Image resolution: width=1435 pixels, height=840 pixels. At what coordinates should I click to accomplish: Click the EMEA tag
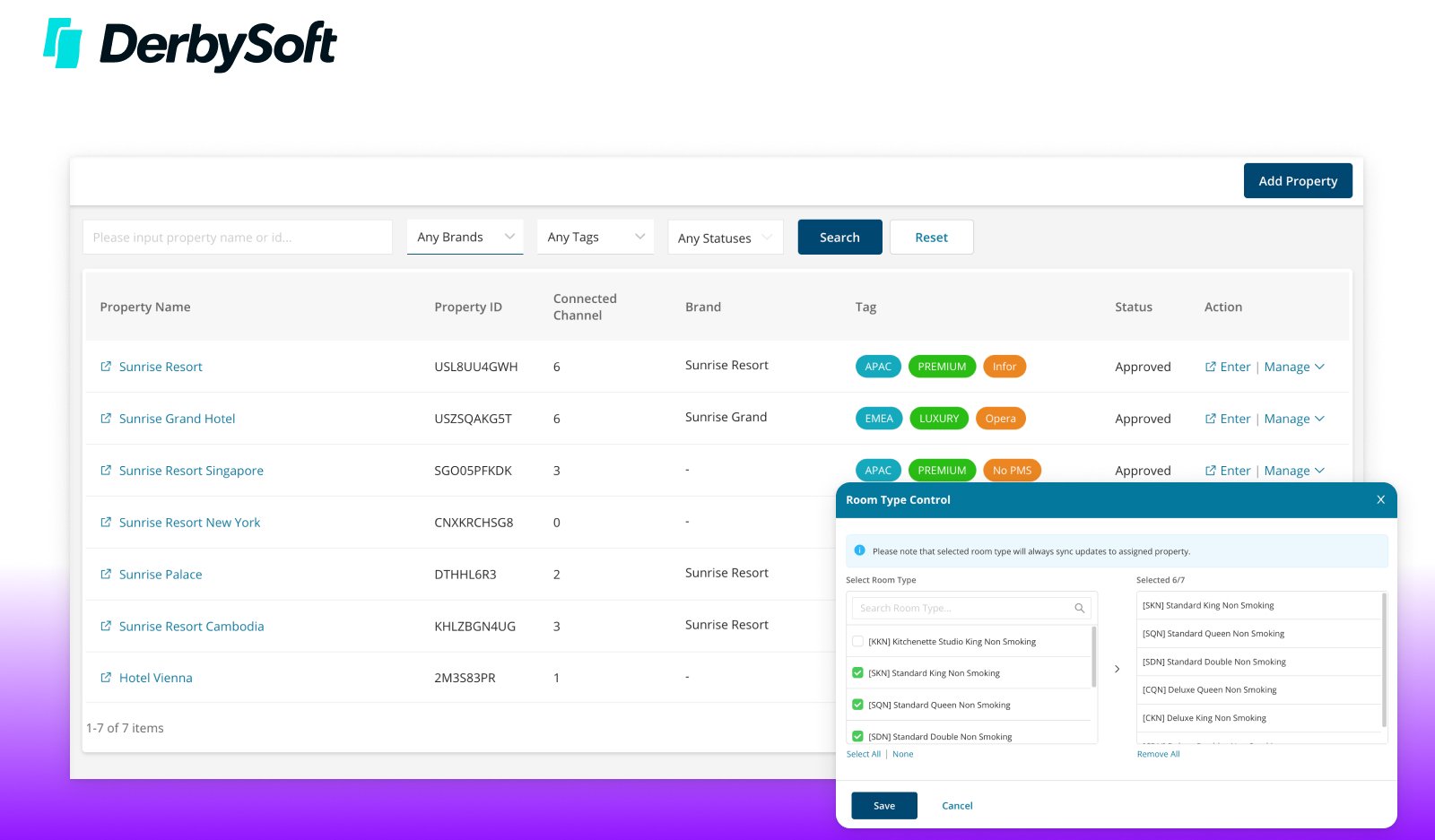coord(879,419)
